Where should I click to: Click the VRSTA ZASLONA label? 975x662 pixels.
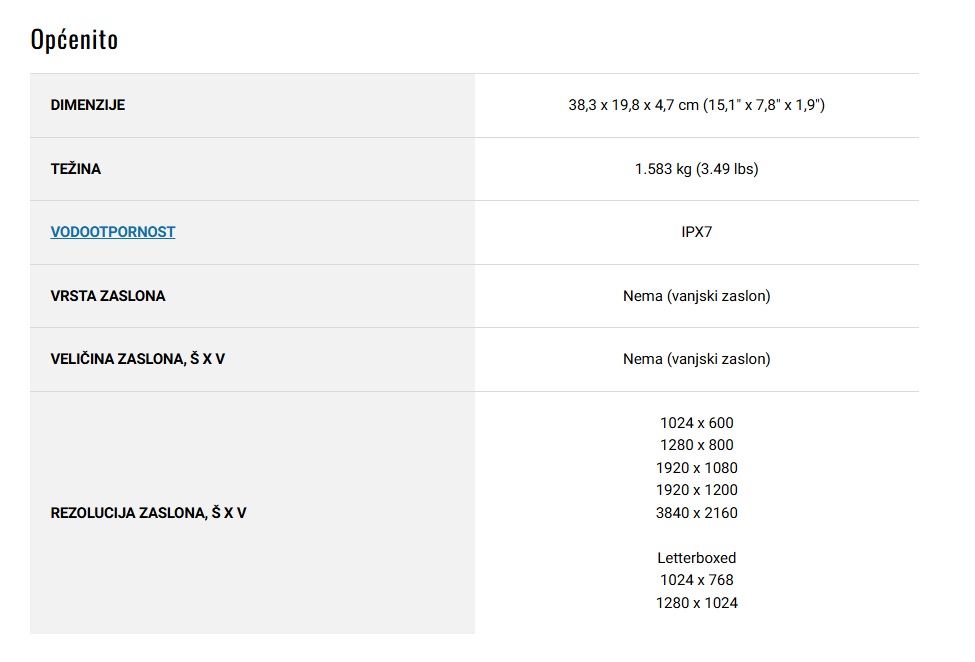(108, 296)
